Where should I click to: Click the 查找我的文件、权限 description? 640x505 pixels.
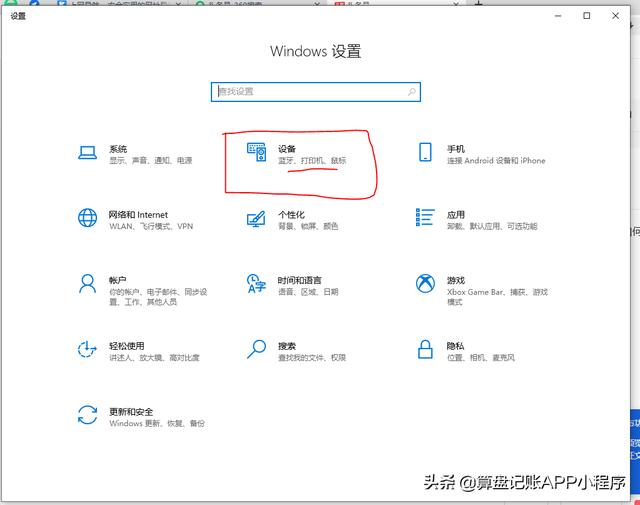[x=312, y=358]
